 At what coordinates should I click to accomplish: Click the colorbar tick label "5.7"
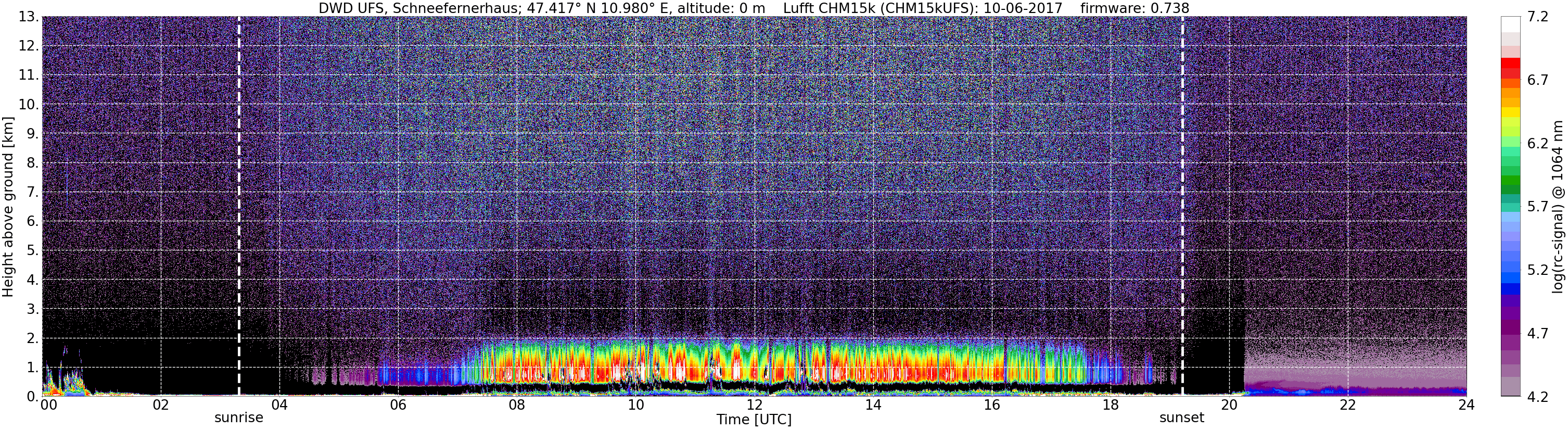coord(1538,207)
